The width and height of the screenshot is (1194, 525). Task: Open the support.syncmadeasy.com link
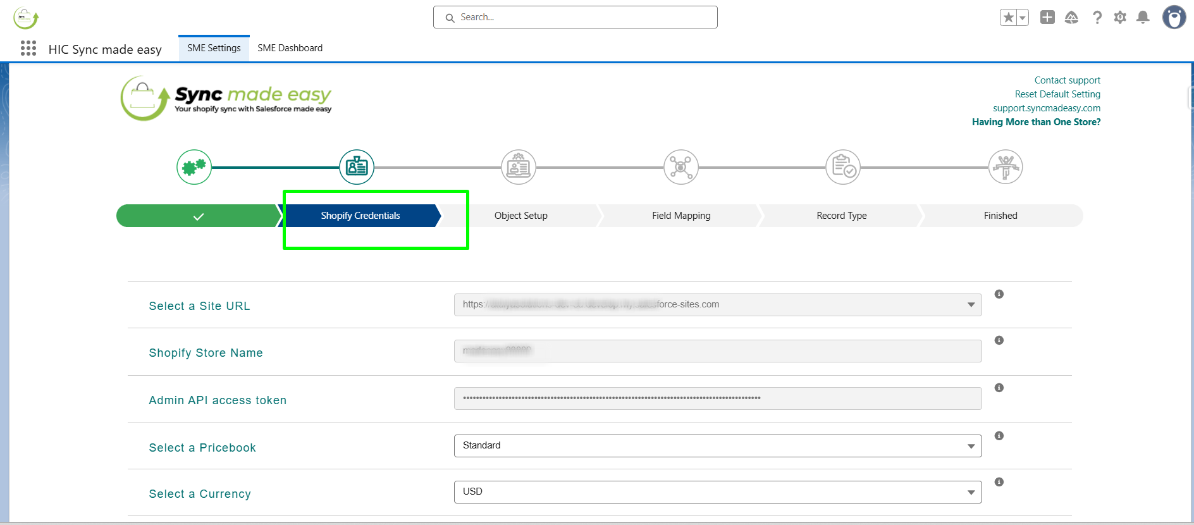1046,107
